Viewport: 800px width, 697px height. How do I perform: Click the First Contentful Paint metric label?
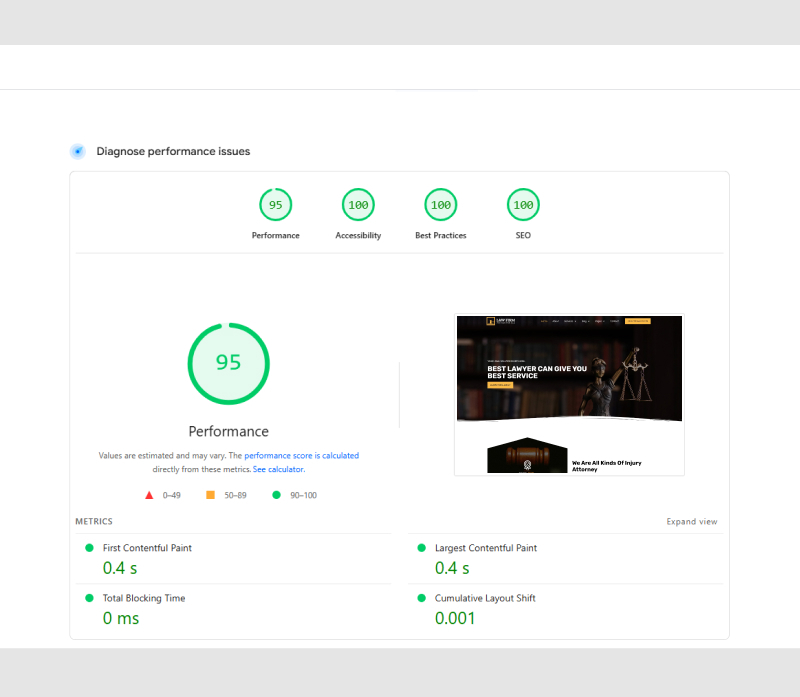click(x=147, y=548)
